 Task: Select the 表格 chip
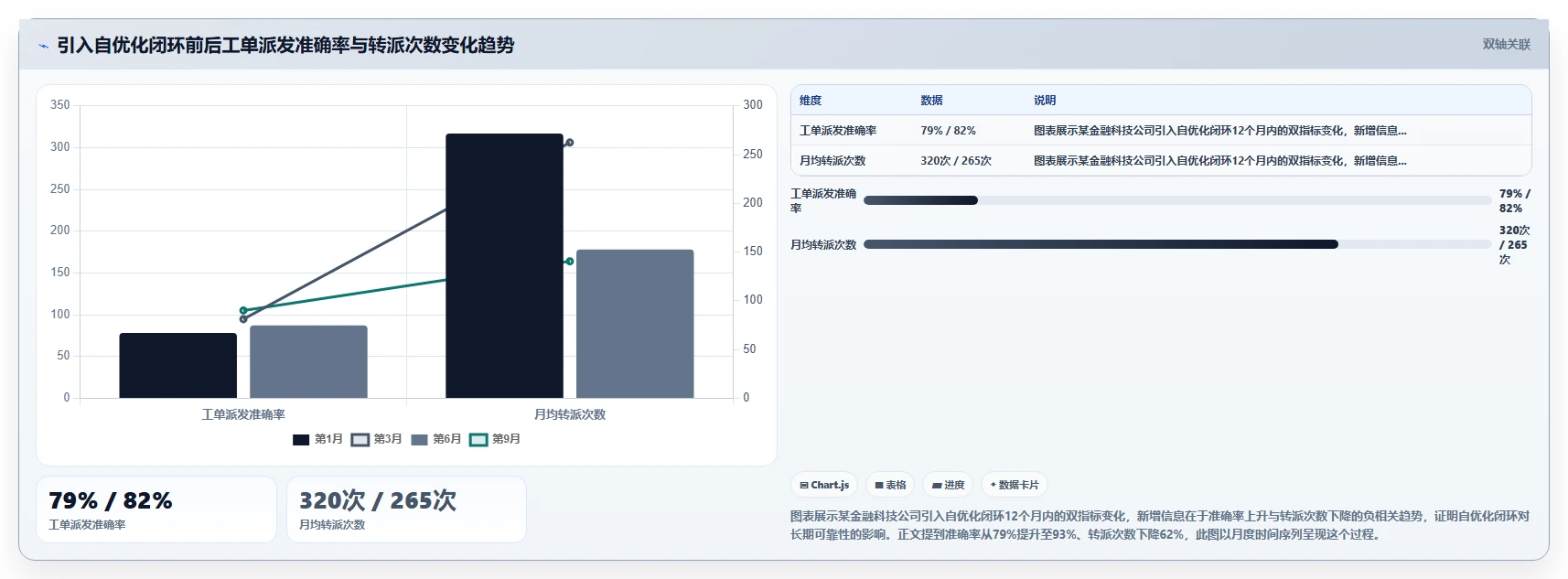(x=890, y=485)
